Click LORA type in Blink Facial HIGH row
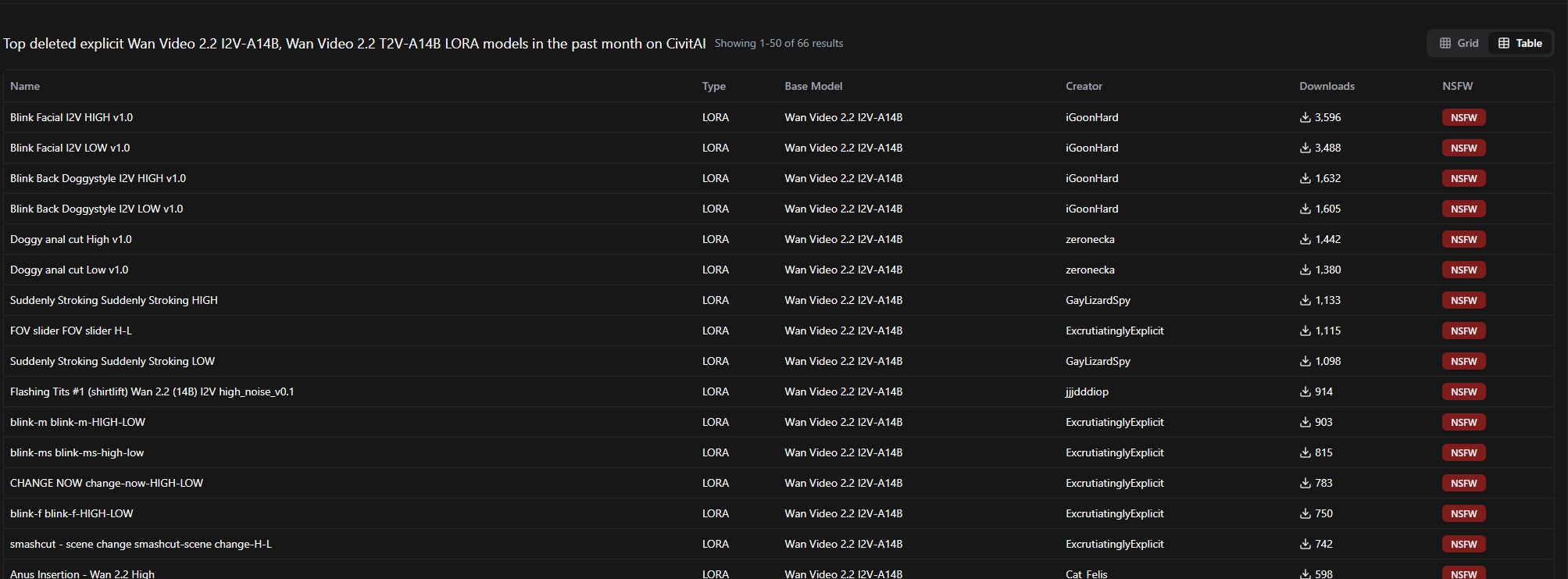This screenshot has height=579, width=1568. pos(716,117)
